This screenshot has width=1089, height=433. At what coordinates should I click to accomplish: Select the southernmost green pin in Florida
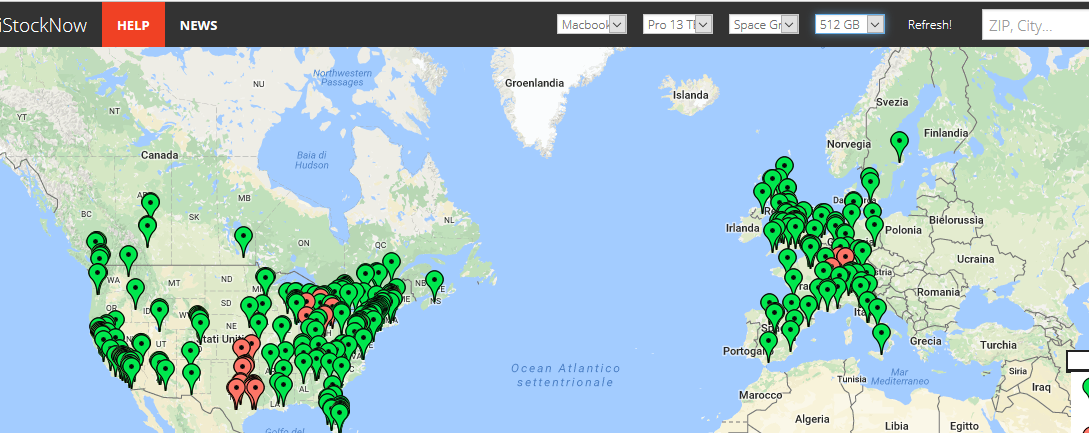(339, 418)
